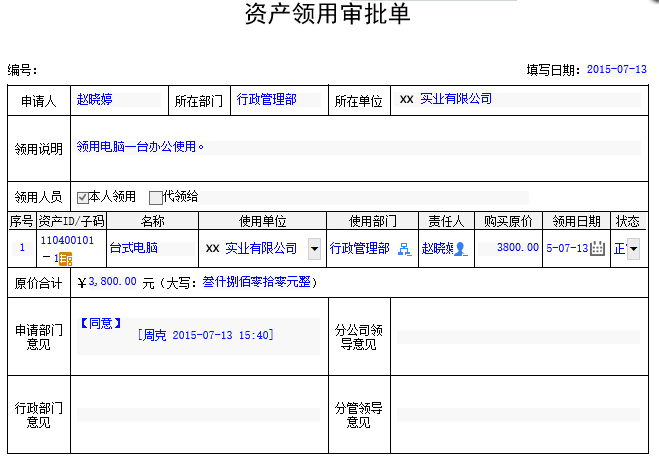The image size is (659, 457).
Task: Open department picker icon next to 行政管理部
Action: pyautogui.click(x=405, y=249)
